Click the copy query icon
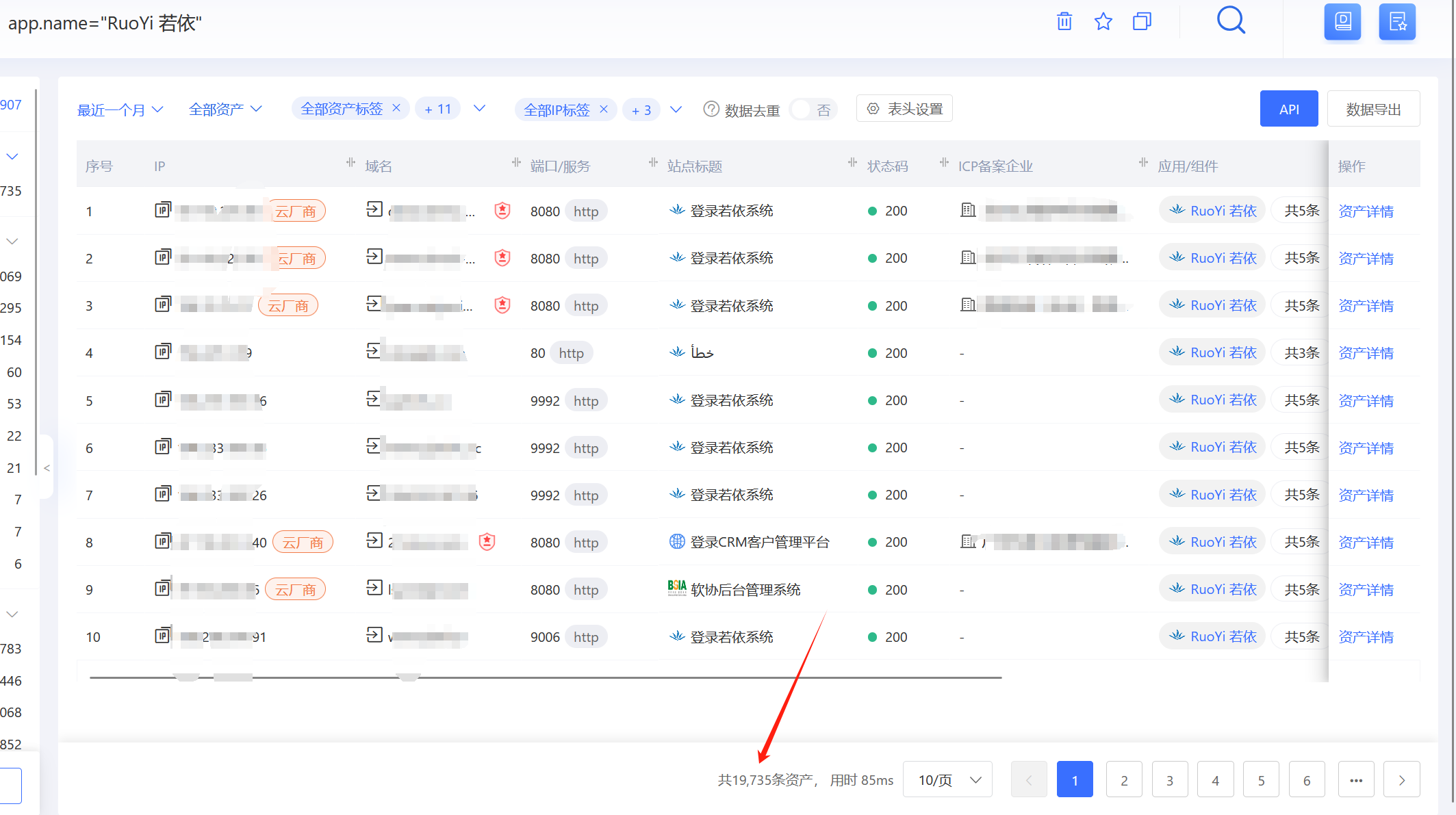Viewport: 1456px width, 815px height. click(x=1142, y=22)
